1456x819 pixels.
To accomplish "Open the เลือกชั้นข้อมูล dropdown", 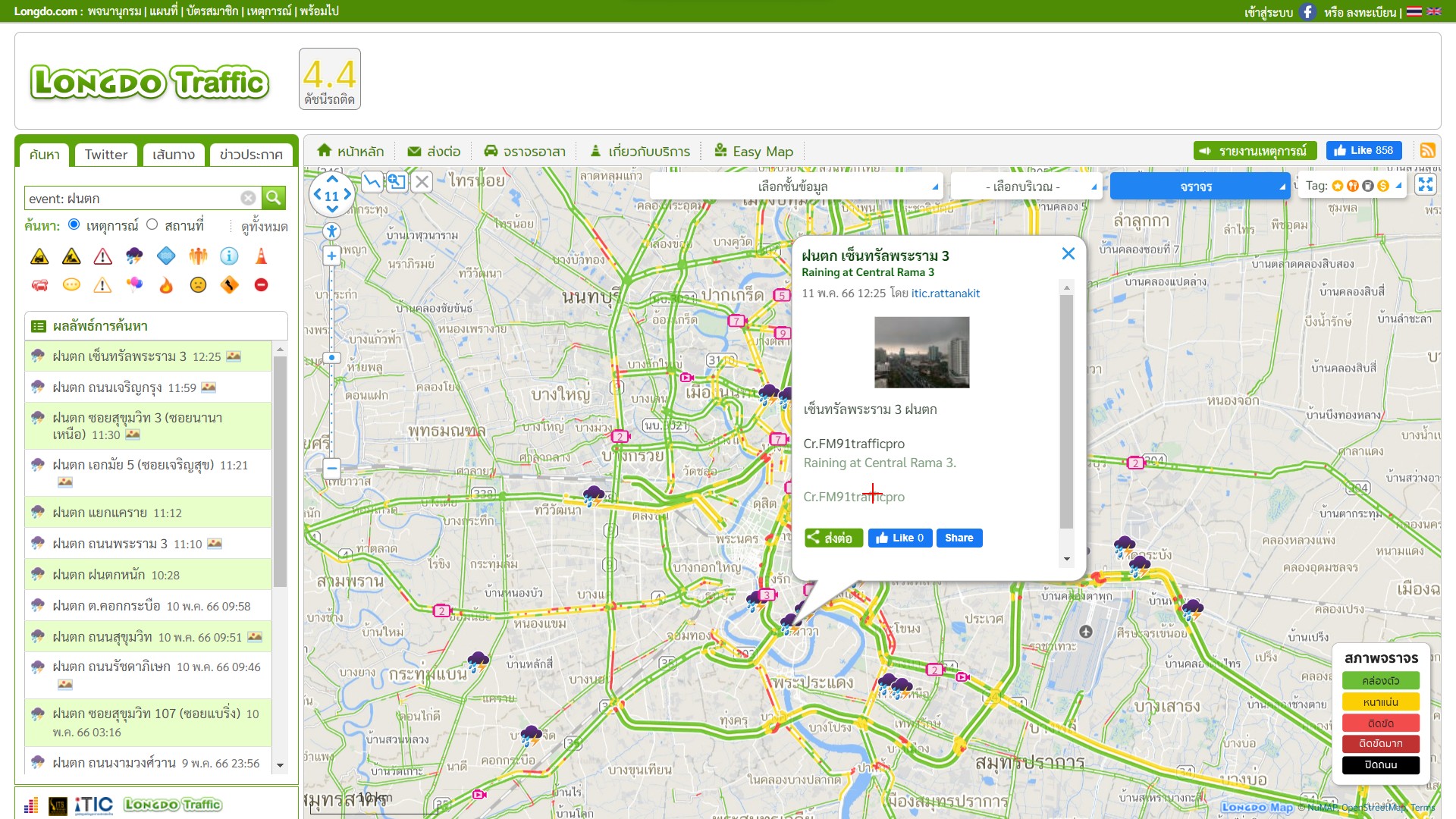I will [794, 187].
